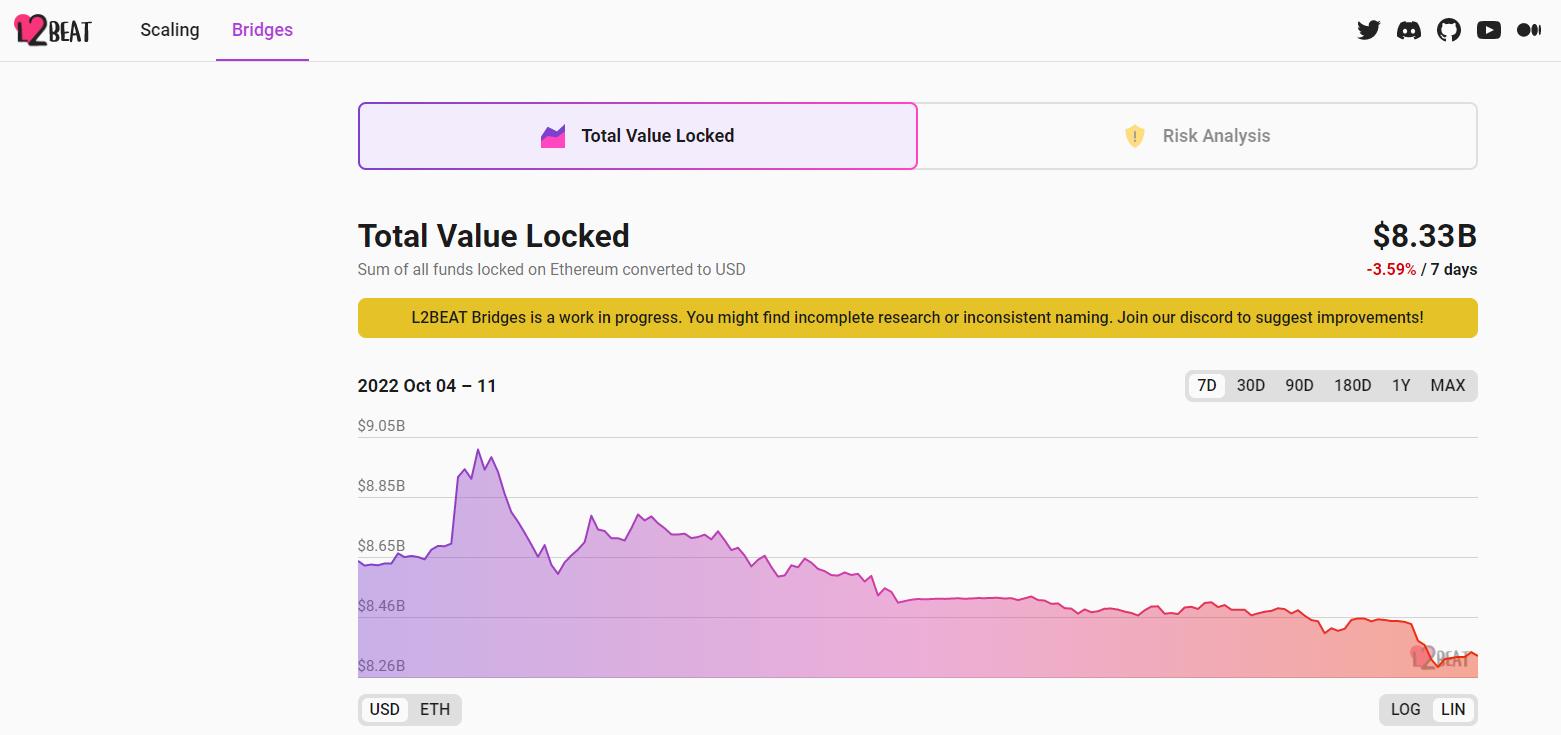1561x735 pixels.
Task: Open the GitHub icon in header
Action: click(x=1448, y=30)
